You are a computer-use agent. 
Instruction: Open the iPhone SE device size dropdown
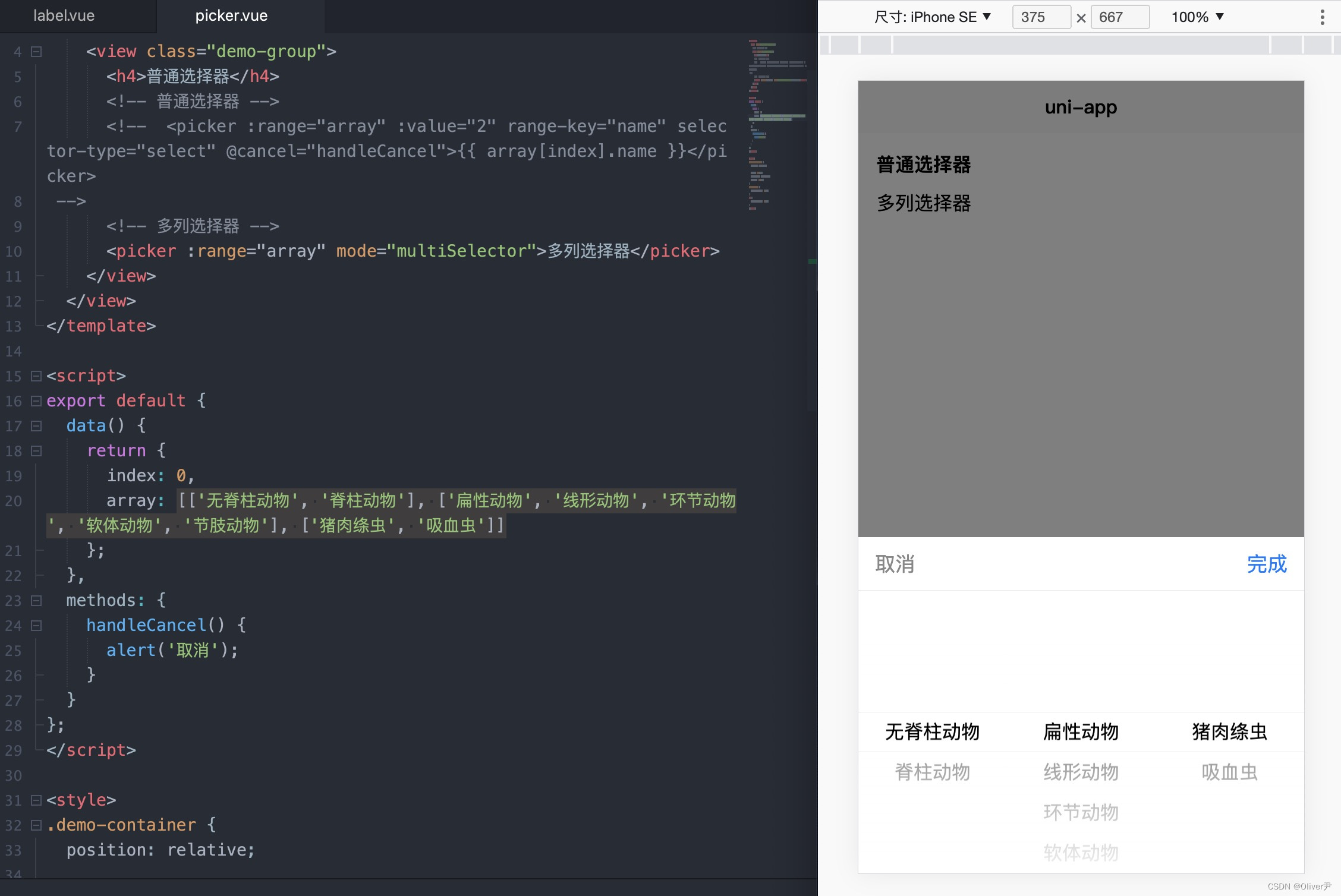[x=932, y=17]
